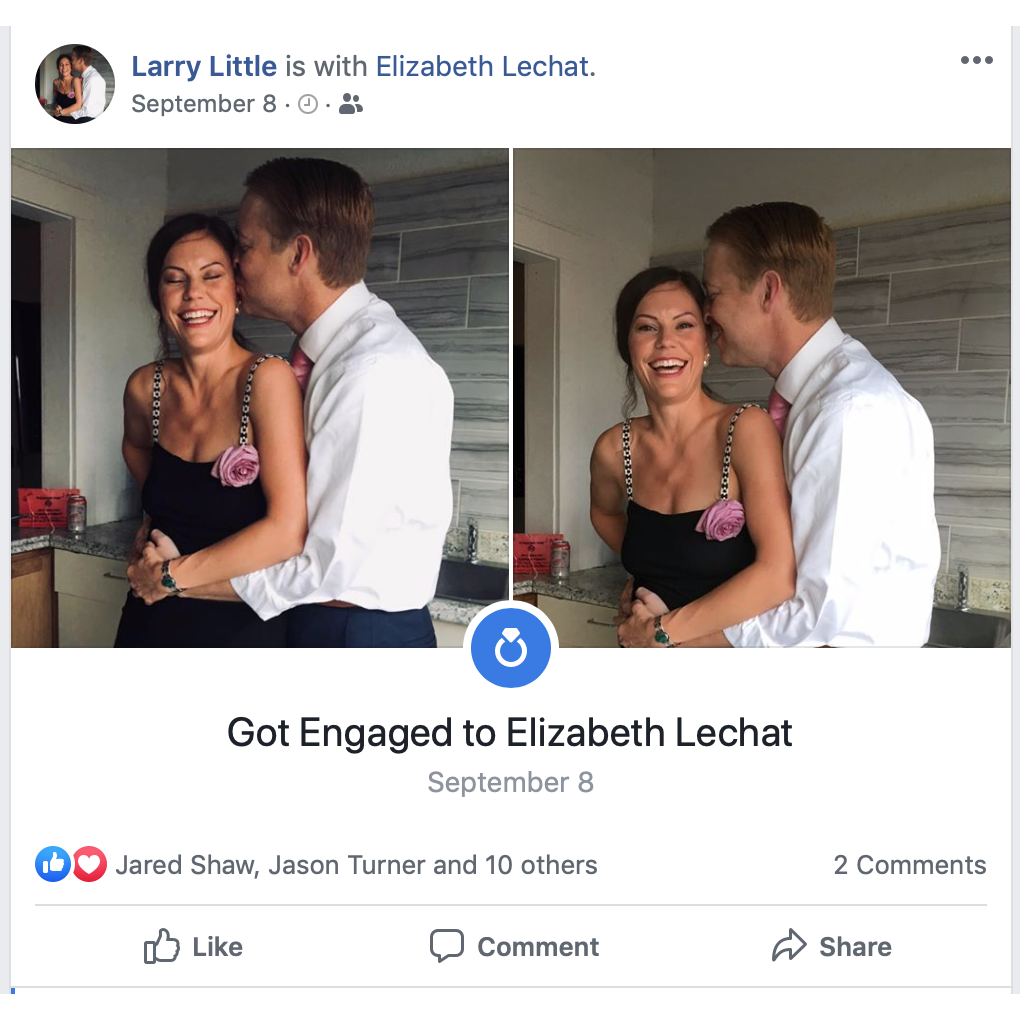The image size is (1020, 1020).
Task: Click the friends audience icon
Action: pos(350,103)
